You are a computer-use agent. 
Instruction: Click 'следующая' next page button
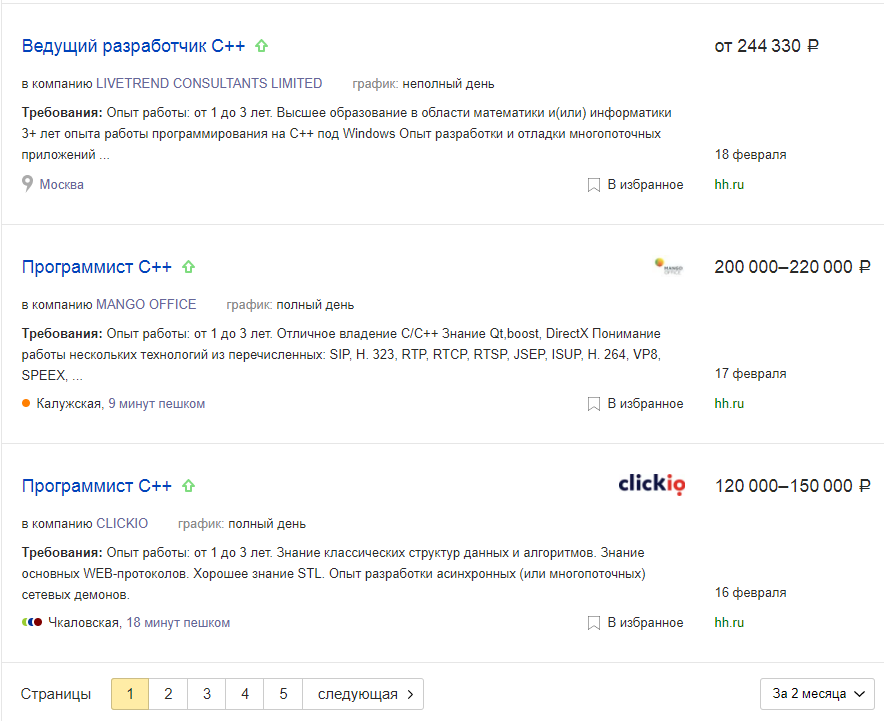point(363,694)
